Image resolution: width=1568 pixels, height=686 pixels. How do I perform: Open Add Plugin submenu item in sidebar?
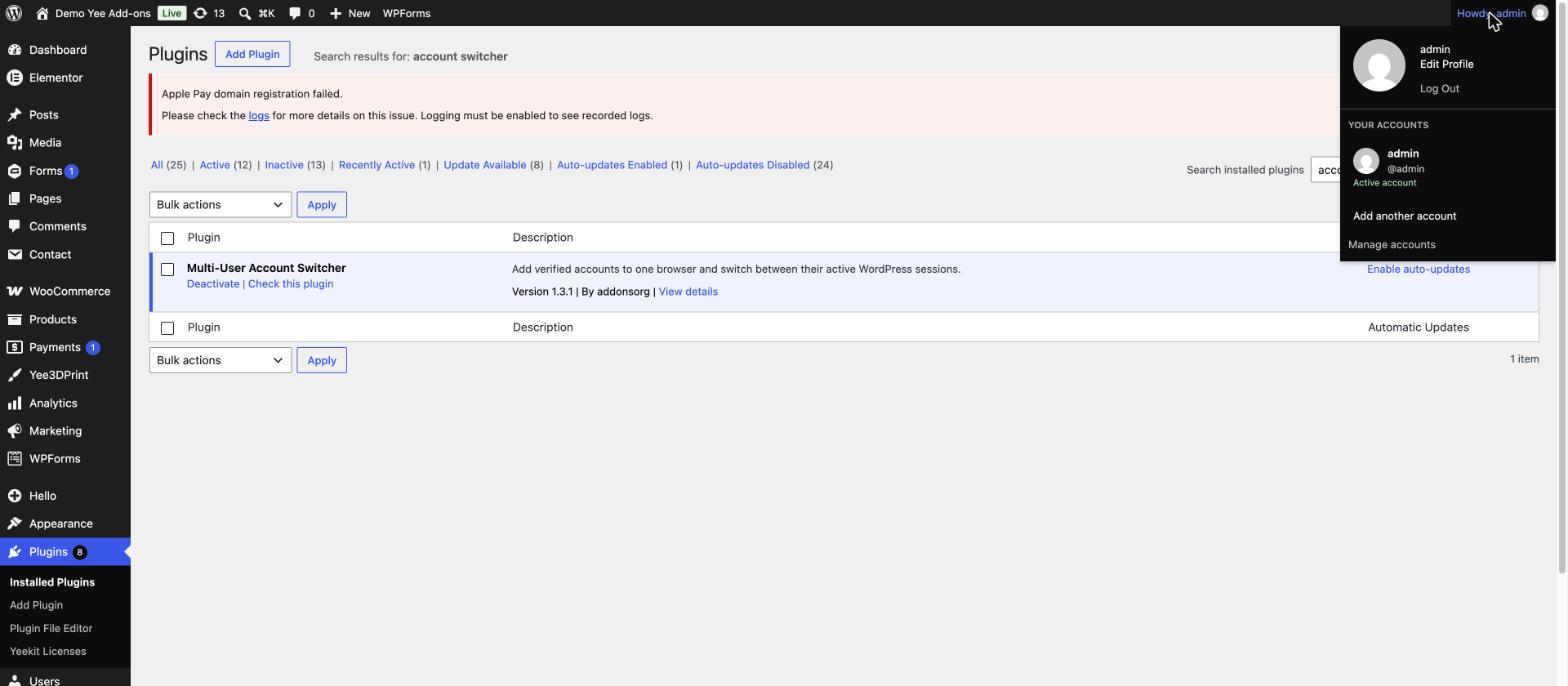coord(36,605)
